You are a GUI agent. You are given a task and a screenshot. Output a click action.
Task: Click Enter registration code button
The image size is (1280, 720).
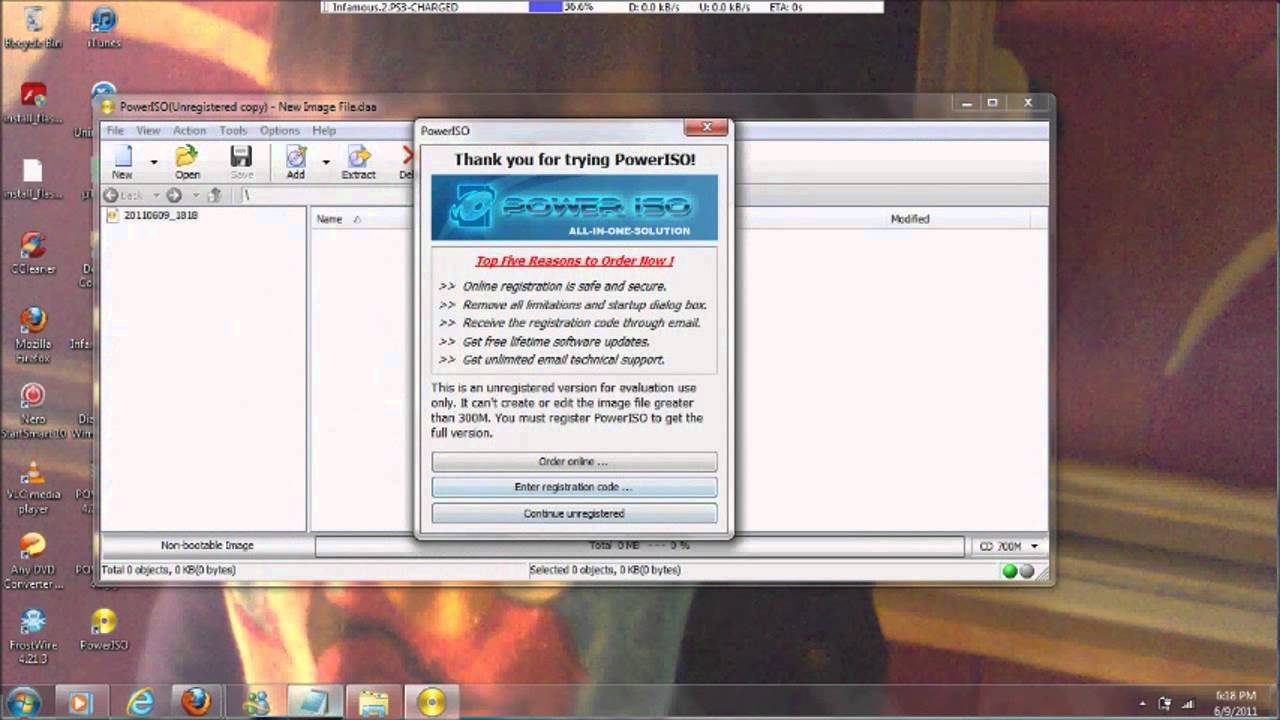(574, 487)
